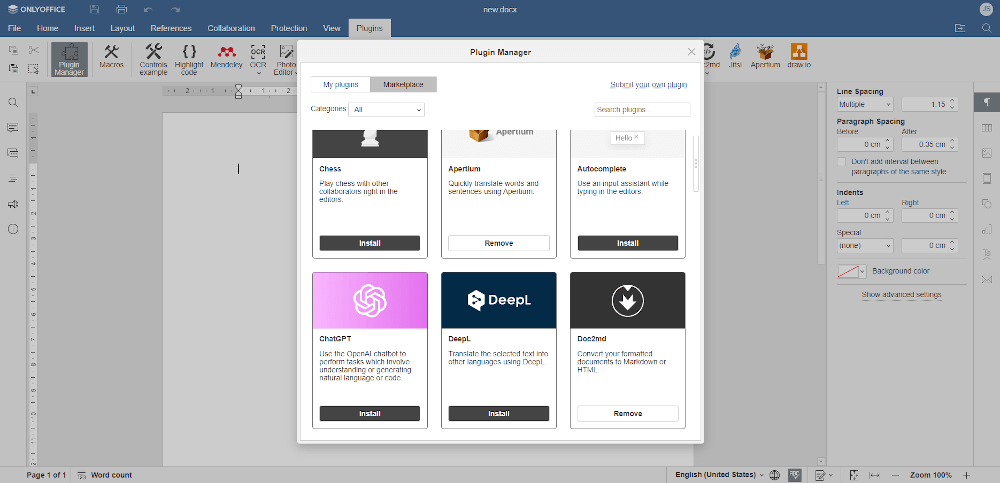This screenshot has height=483, width=1000.
Task: Open the Submit your own plugin link
Action: point(649,84)
